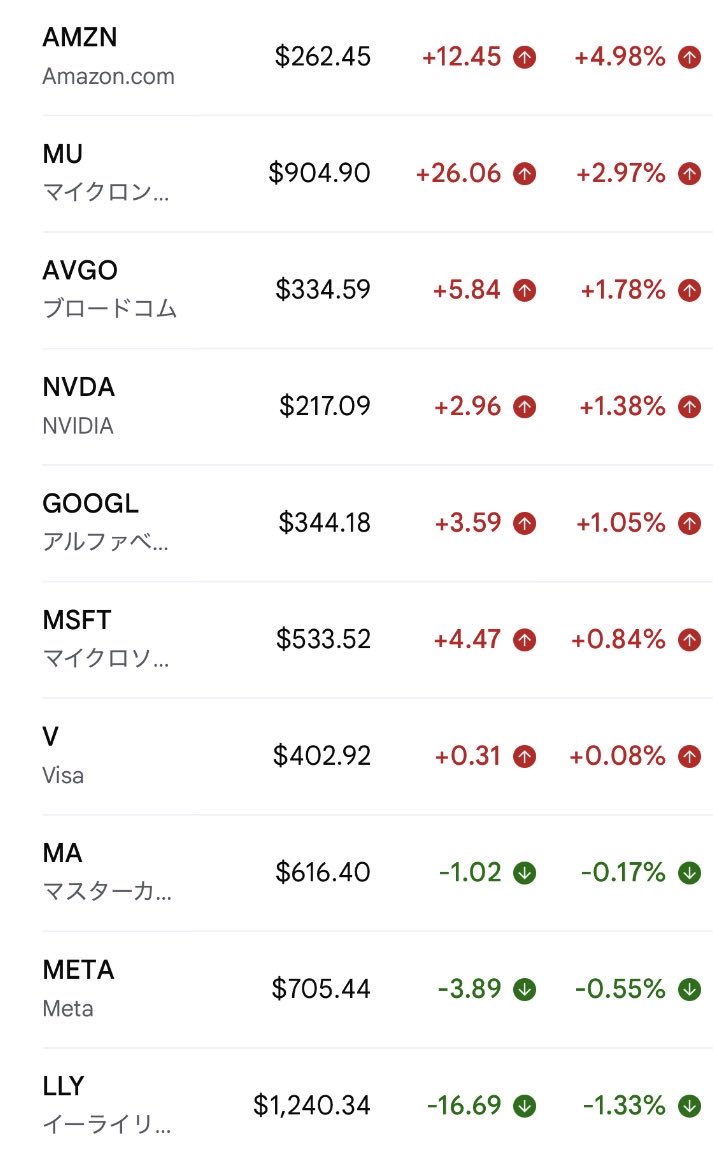The image size is (713, 1157).
Task: Select the GOOGL price $344.18
Action: pyautogui.click(x=325, y=522)
